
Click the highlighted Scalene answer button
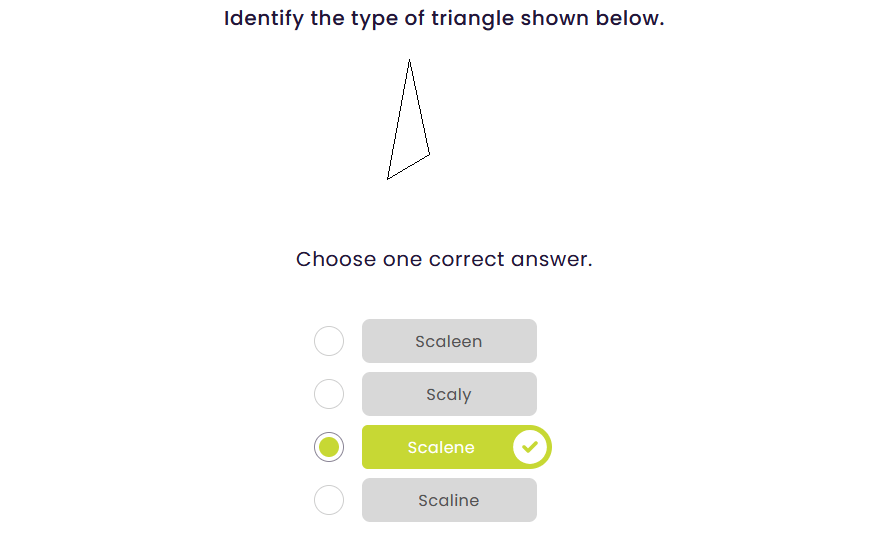[x=441, y=447]
